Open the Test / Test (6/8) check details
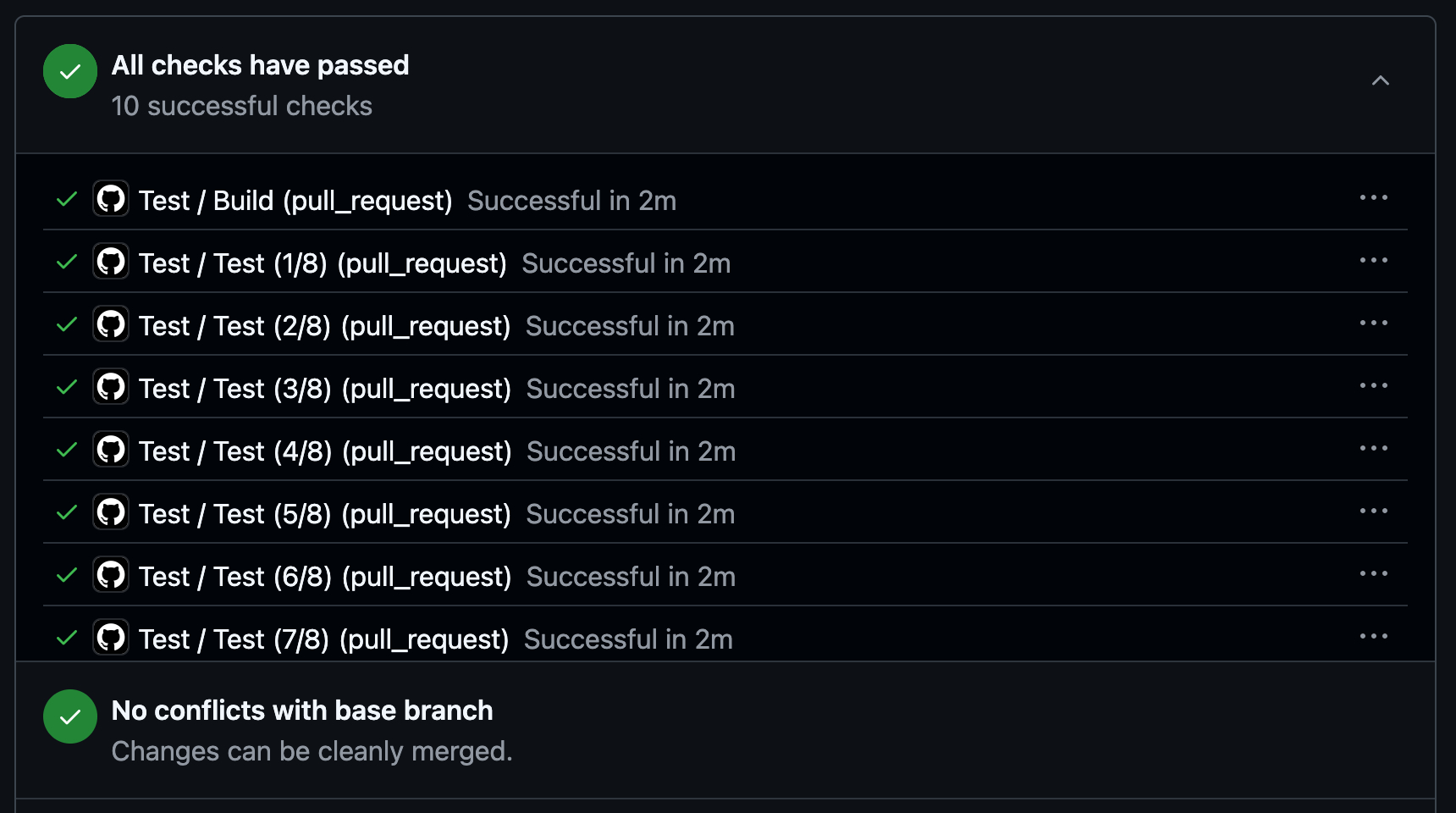Image resolution: width=1456 pixels, height=813 pixels. pyautogui.click(x=325, y=577)
